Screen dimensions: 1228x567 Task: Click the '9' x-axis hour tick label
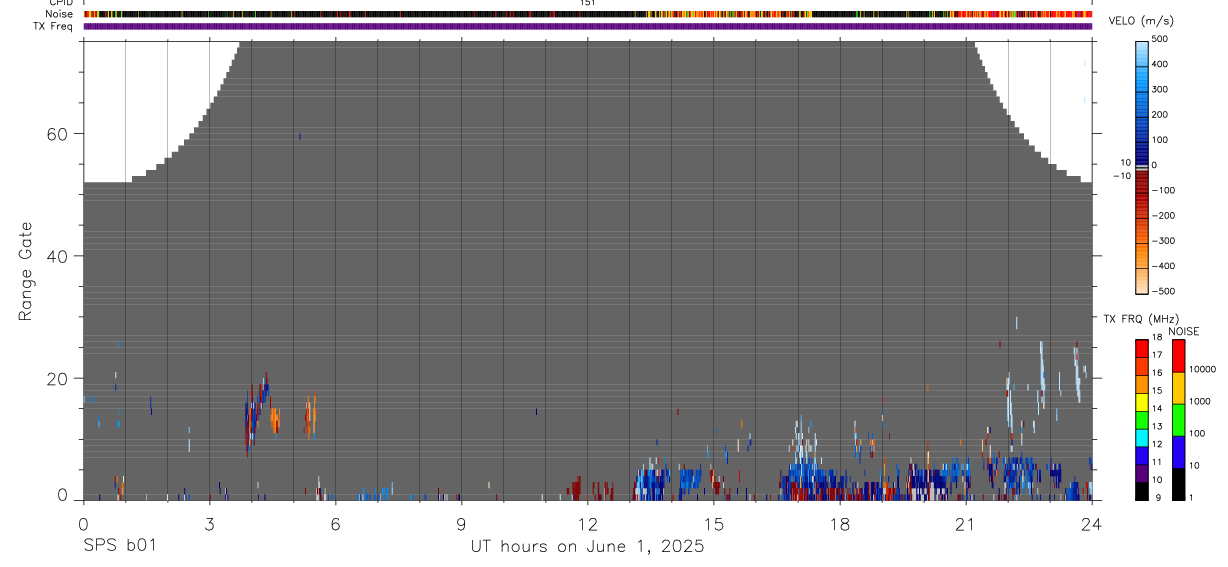pos(461,523)
